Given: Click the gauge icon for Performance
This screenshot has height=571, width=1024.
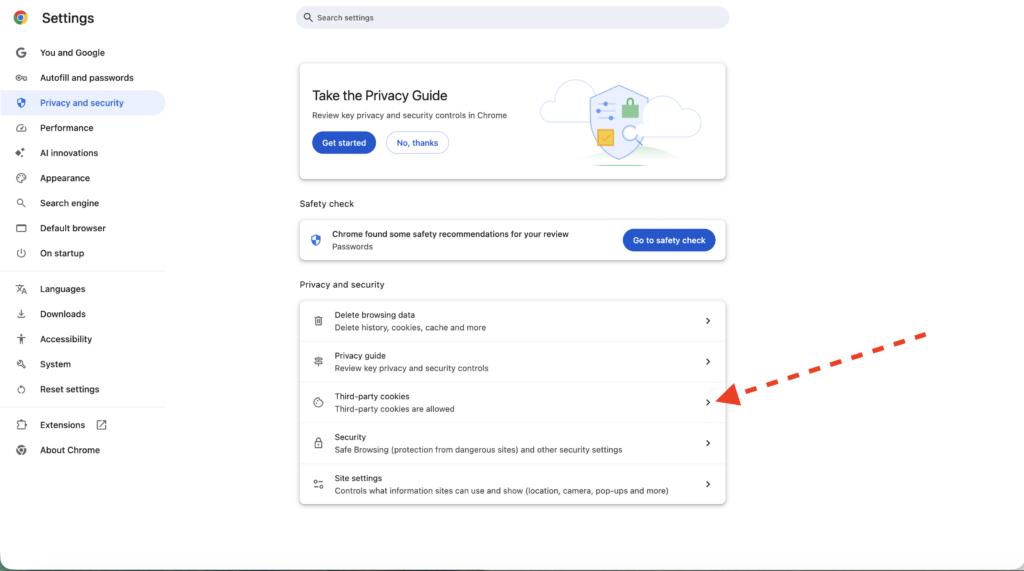Looking at the screenshot, I should (x=21, y=128).
